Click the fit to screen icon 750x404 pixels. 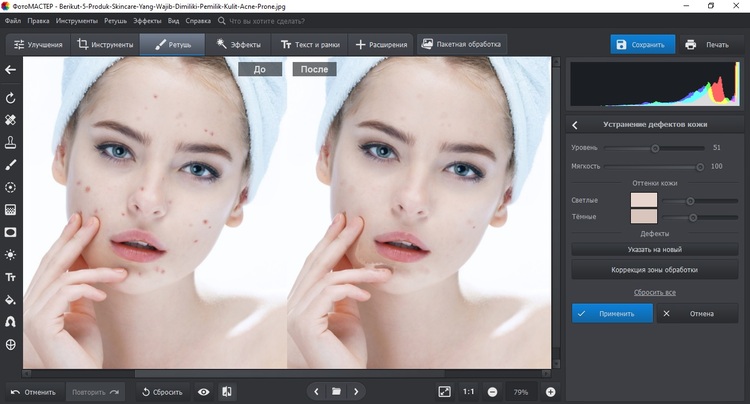445,392
